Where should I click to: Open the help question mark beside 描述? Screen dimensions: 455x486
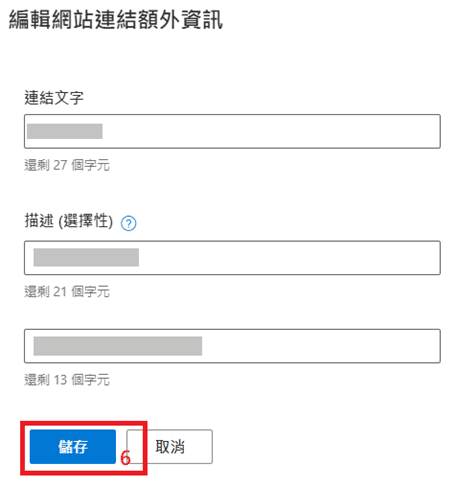click(x=128, y=223)
